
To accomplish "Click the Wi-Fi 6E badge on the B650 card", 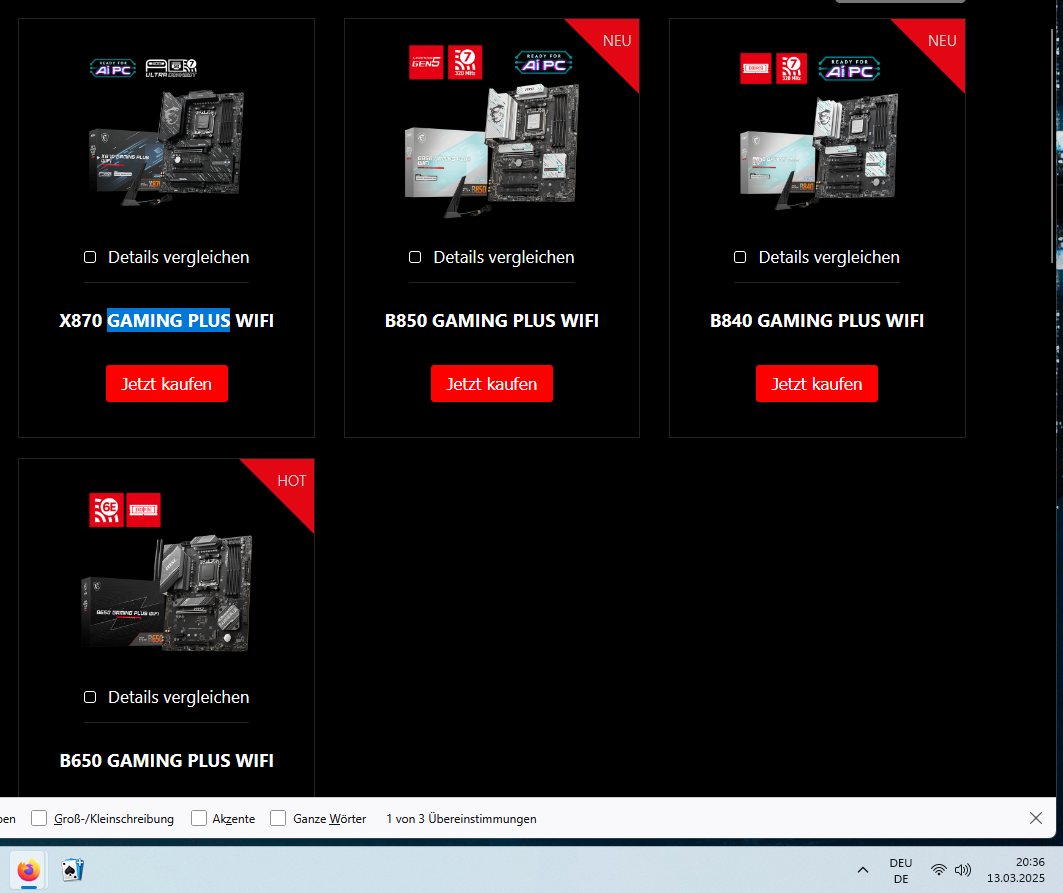I will (x=106, y=510).
